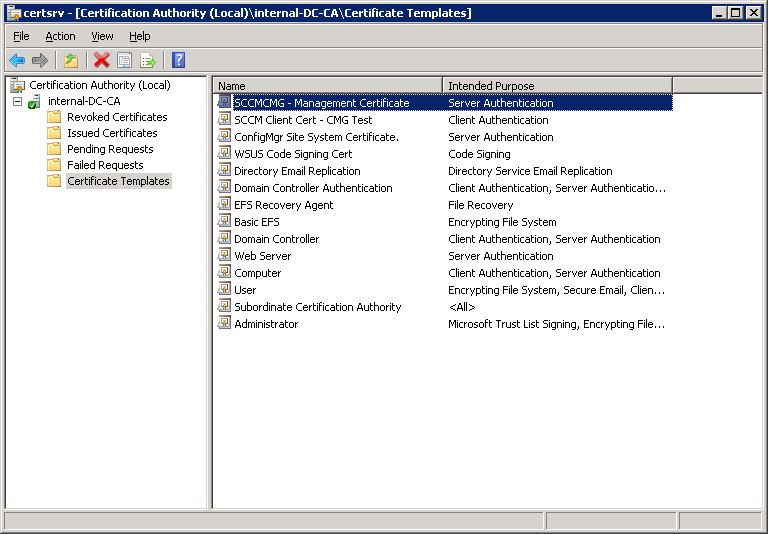Click the User template icon
This screenshot has width=768, height=534.
click(x=224, y=289)
